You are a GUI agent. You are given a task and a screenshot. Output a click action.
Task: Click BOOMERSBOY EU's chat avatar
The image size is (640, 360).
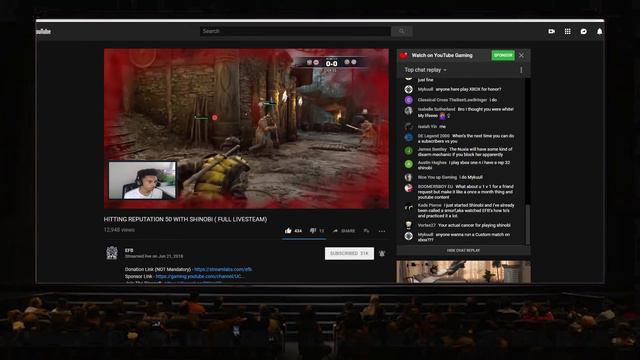tap(409, 188)
